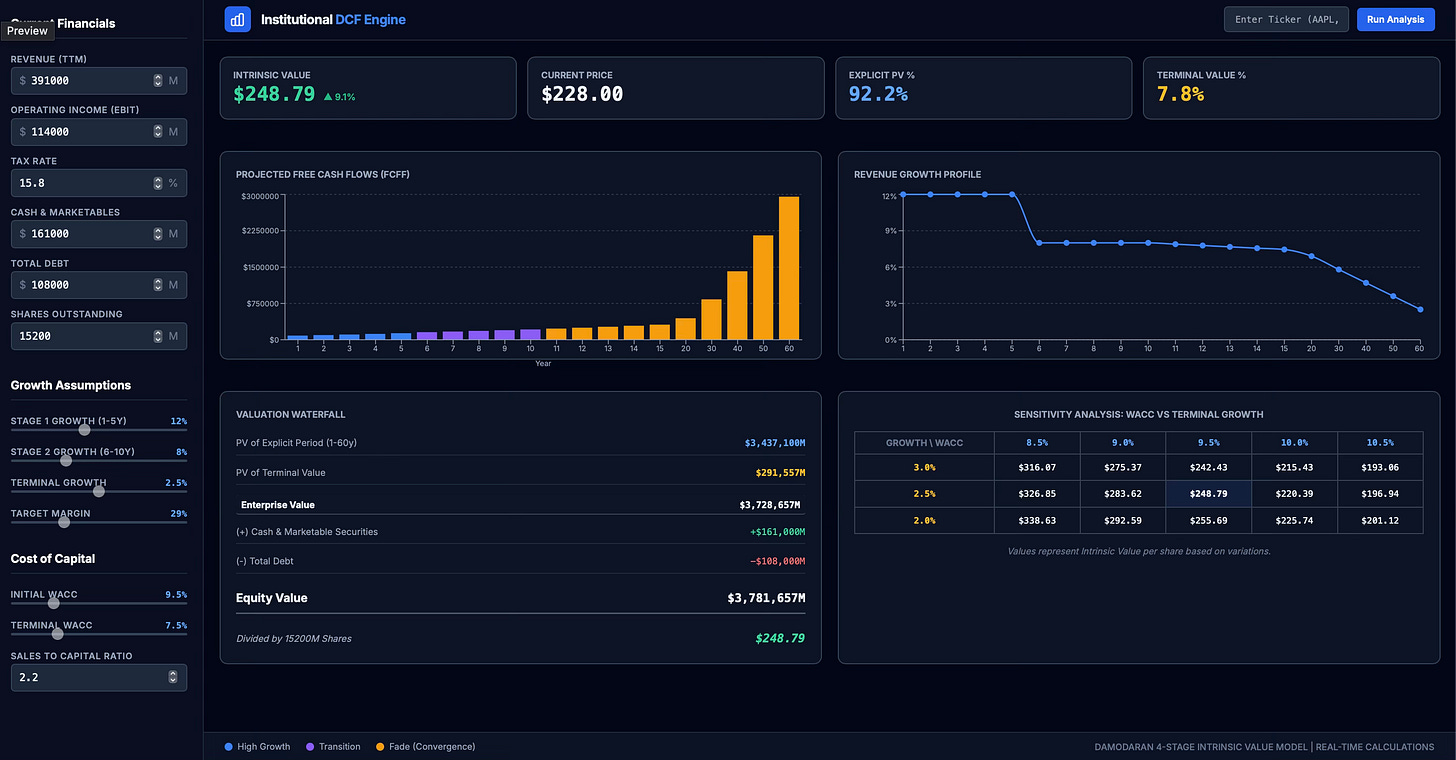Edit the Operating Income (EBIT) field 114000

coord(99,131)
